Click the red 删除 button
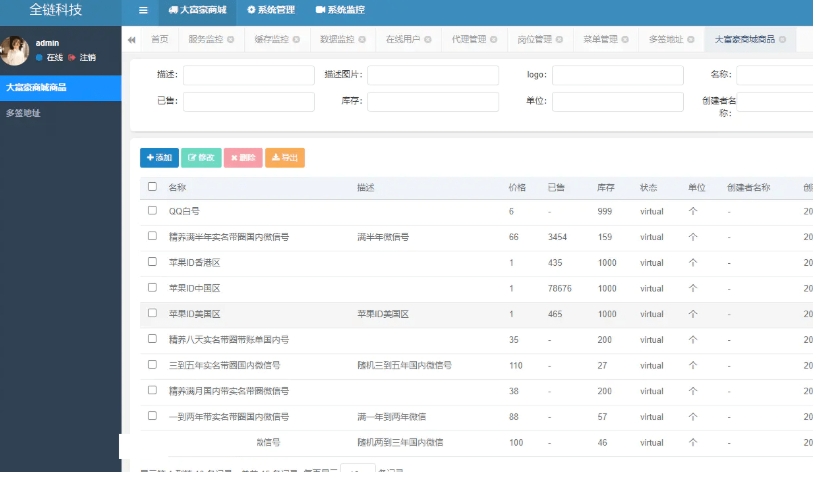822x481 pixels. [x=243, y=158]
